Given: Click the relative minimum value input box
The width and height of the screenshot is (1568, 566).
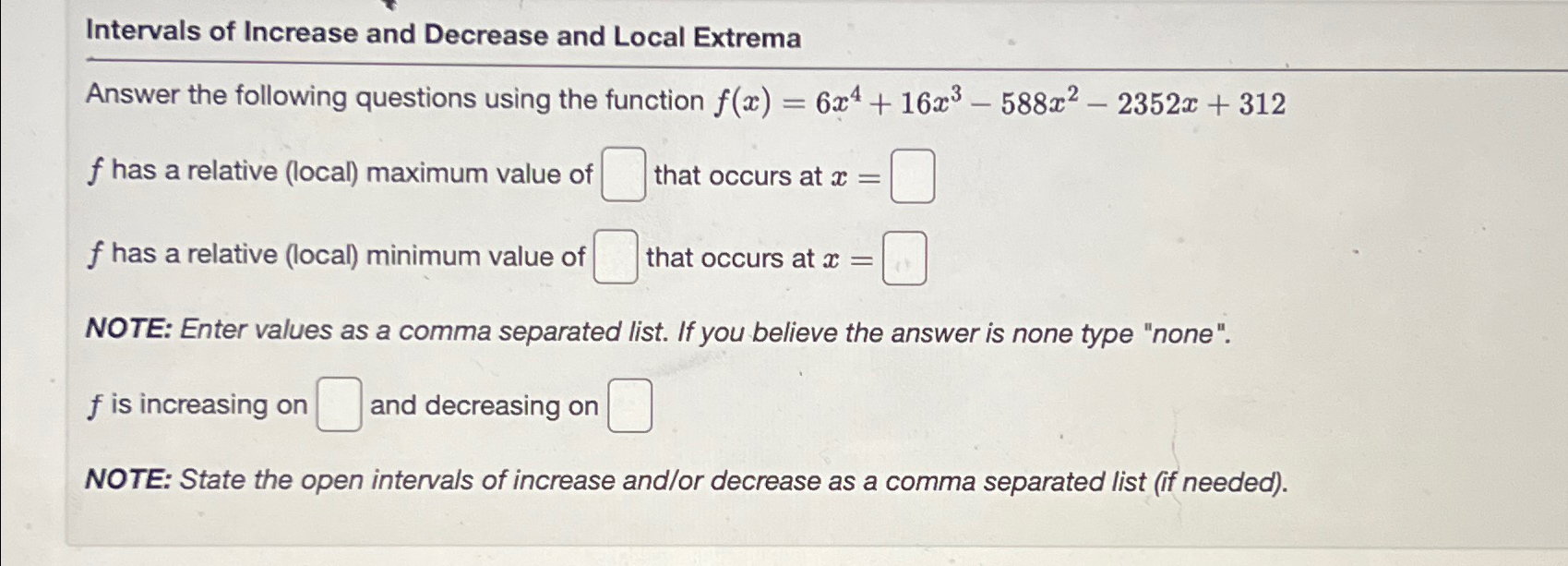Looking at the screenshot, I should pos(614,259).
